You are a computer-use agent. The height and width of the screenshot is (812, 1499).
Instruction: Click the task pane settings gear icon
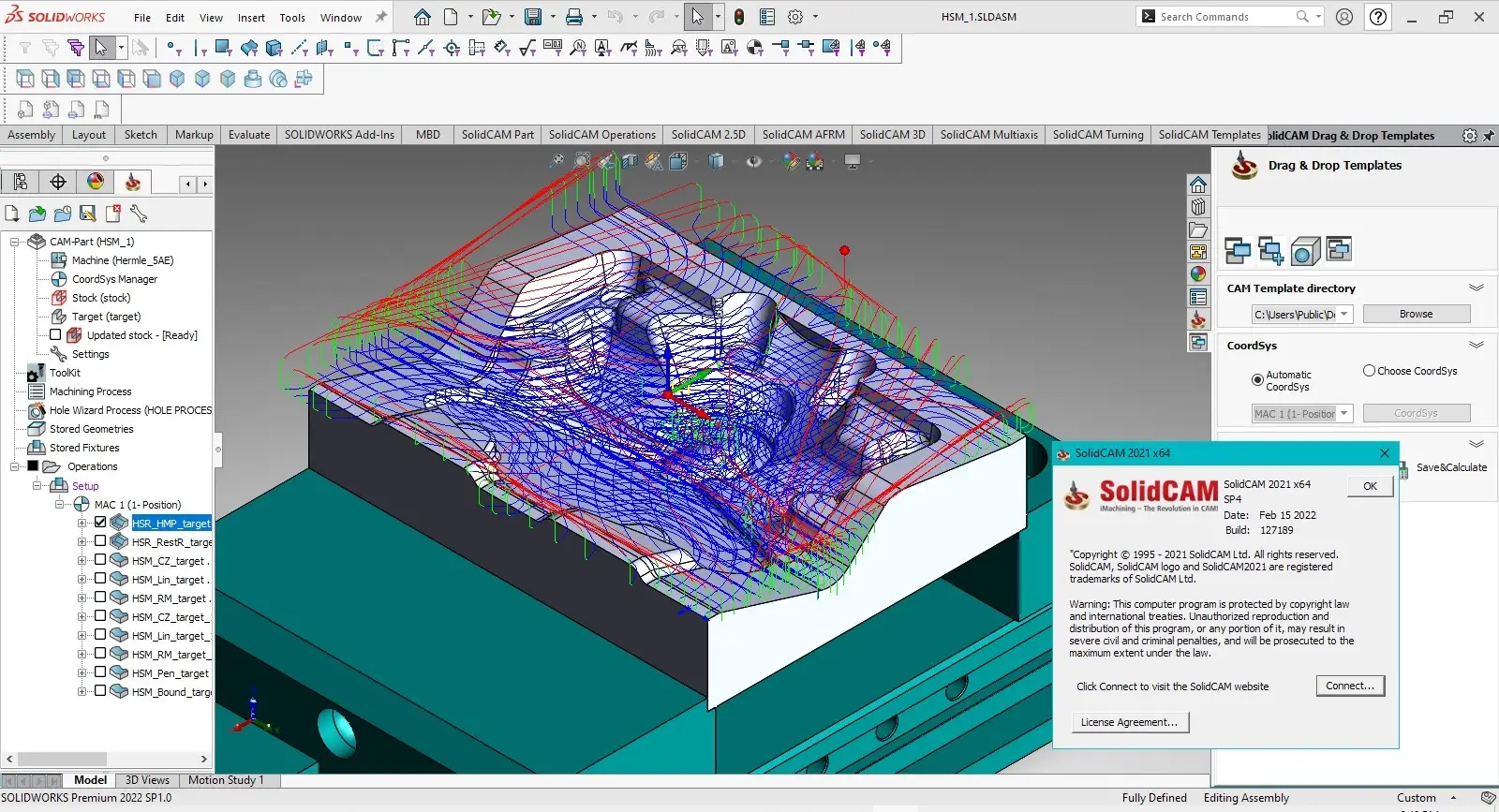[1470, 136]
